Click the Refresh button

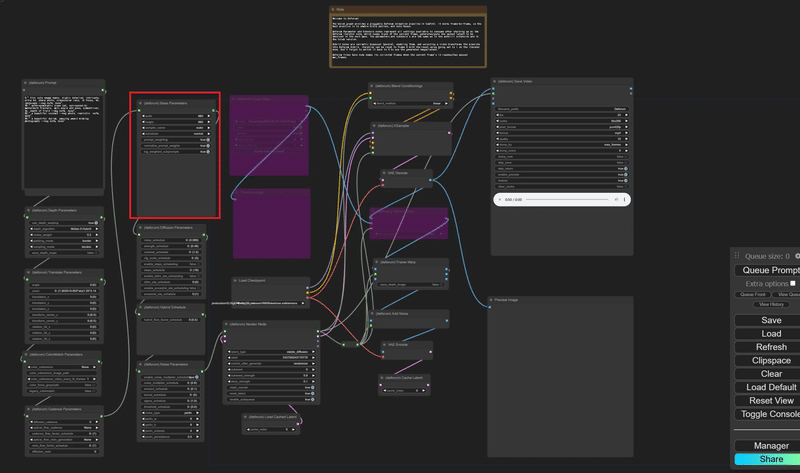pyautogui.click(x=768, y=347)
